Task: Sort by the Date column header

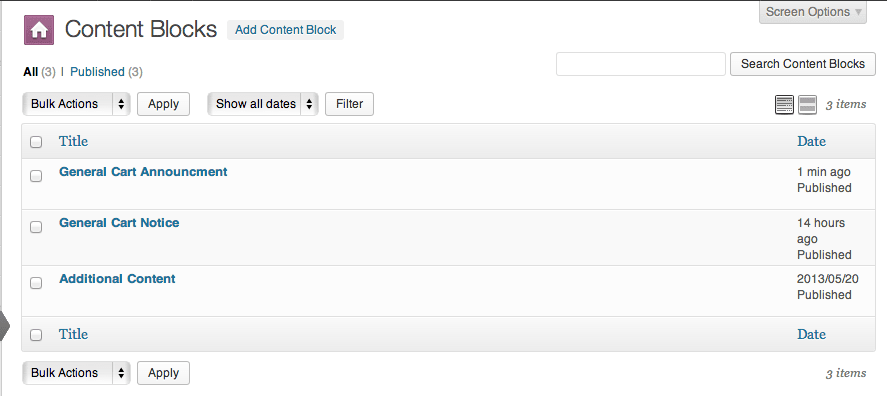Action: point(811,141)
